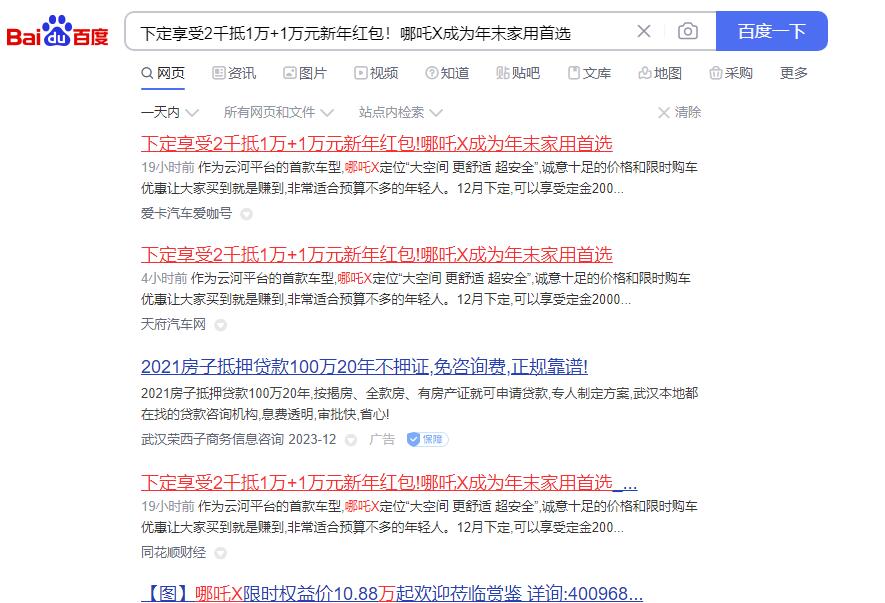This screenshot has height=603, width=885.
Task: Open the 知道 tab
Action: (447, 73)
